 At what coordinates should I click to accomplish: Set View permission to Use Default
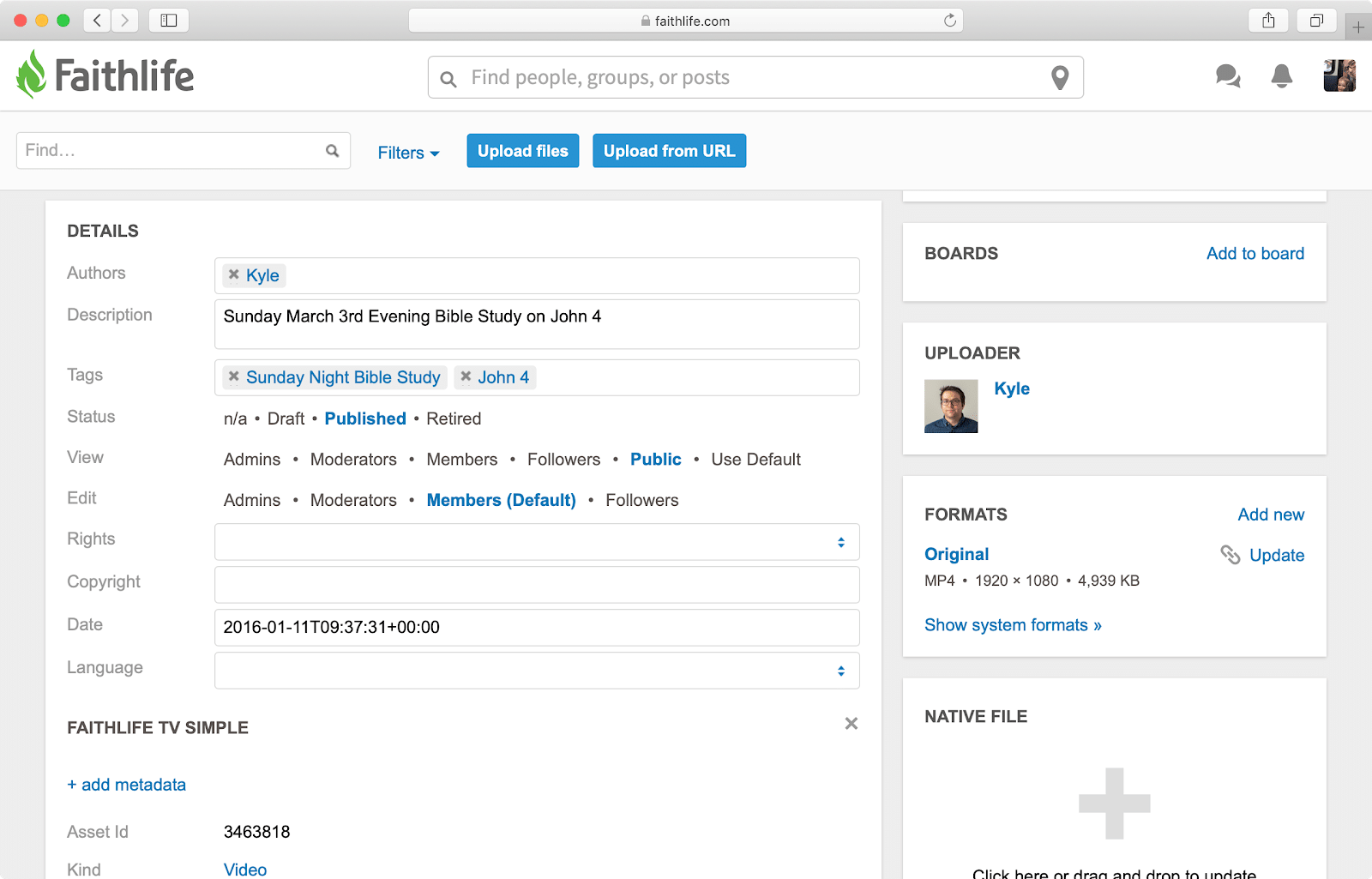click(x=755, y=460)
